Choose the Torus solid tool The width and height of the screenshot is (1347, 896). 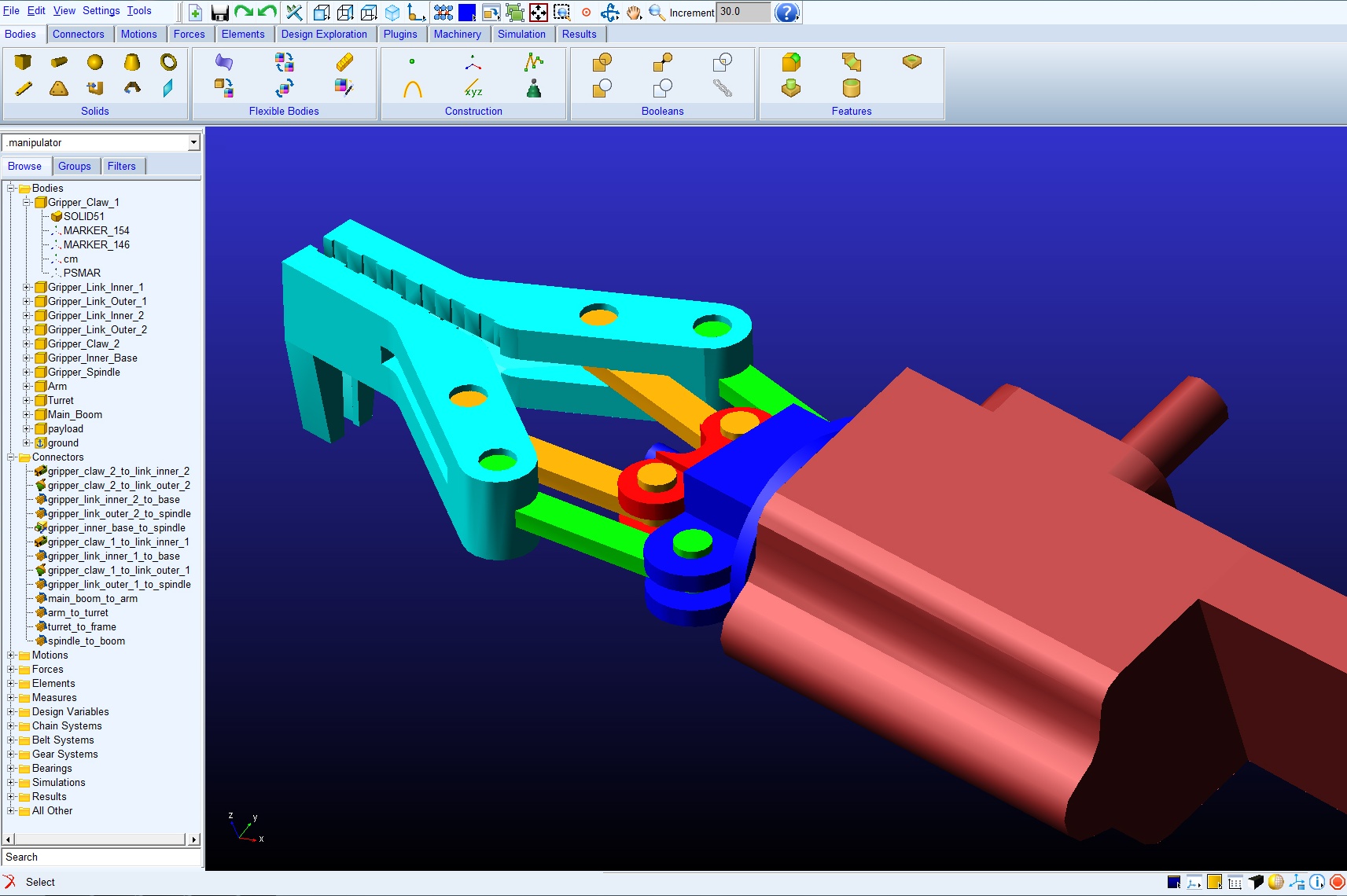[x=168, y=62]
